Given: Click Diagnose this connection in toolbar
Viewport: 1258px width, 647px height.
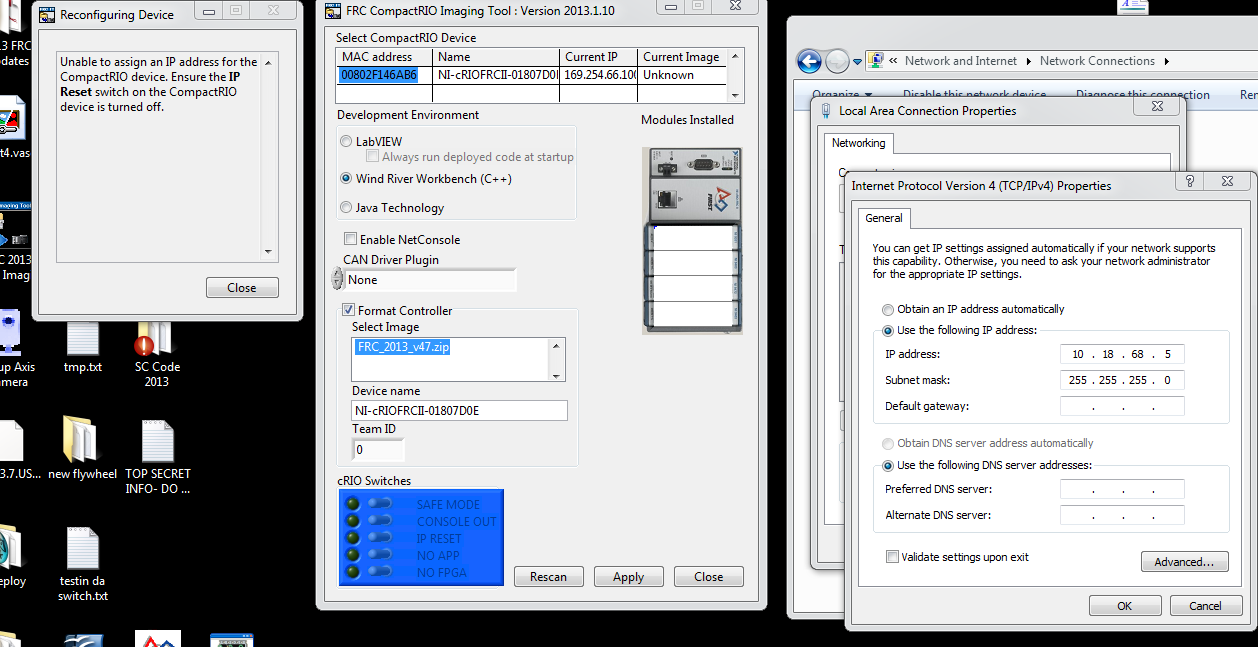Looking at the screenshot, I should coord(1142,95).
